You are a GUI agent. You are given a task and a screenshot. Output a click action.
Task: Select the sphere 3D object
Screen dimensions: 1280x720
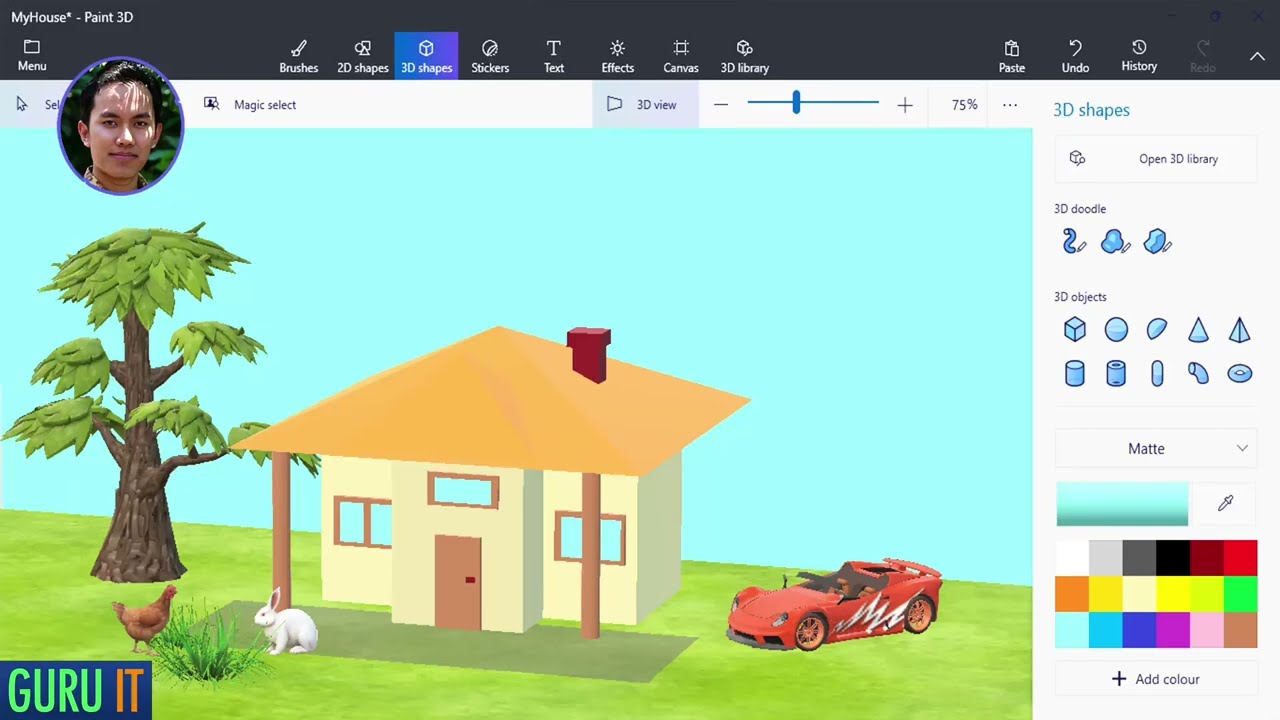point(1116,329)
